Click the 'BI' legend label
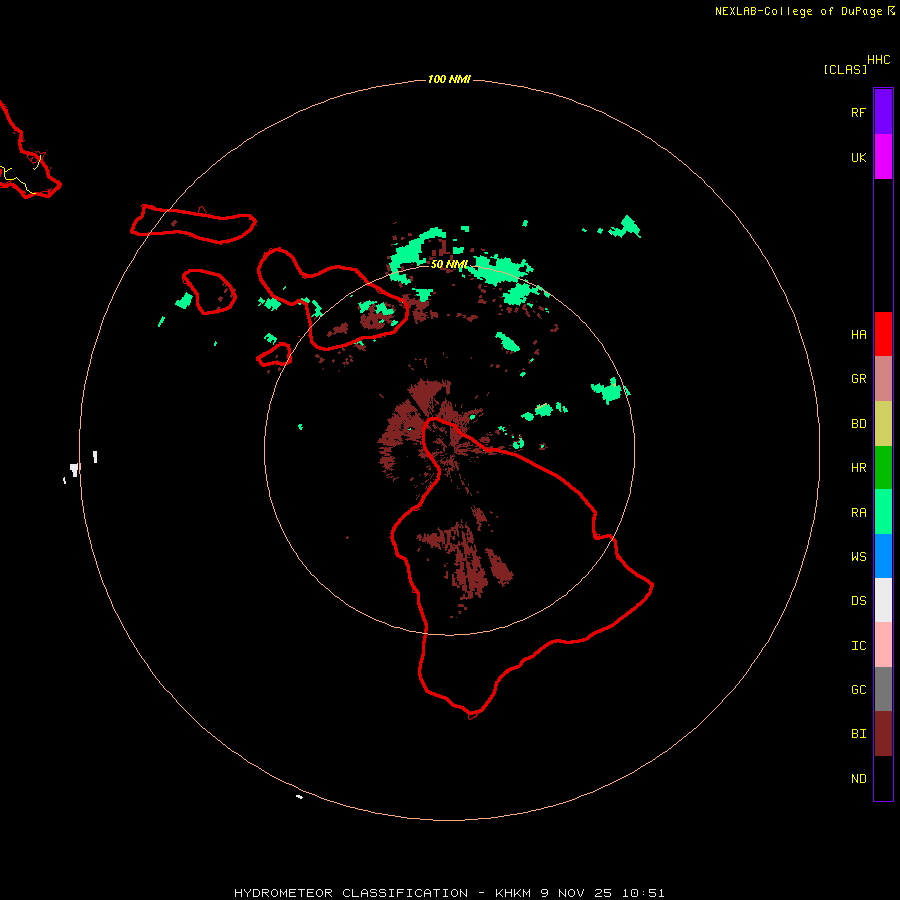 pos(859,734)
